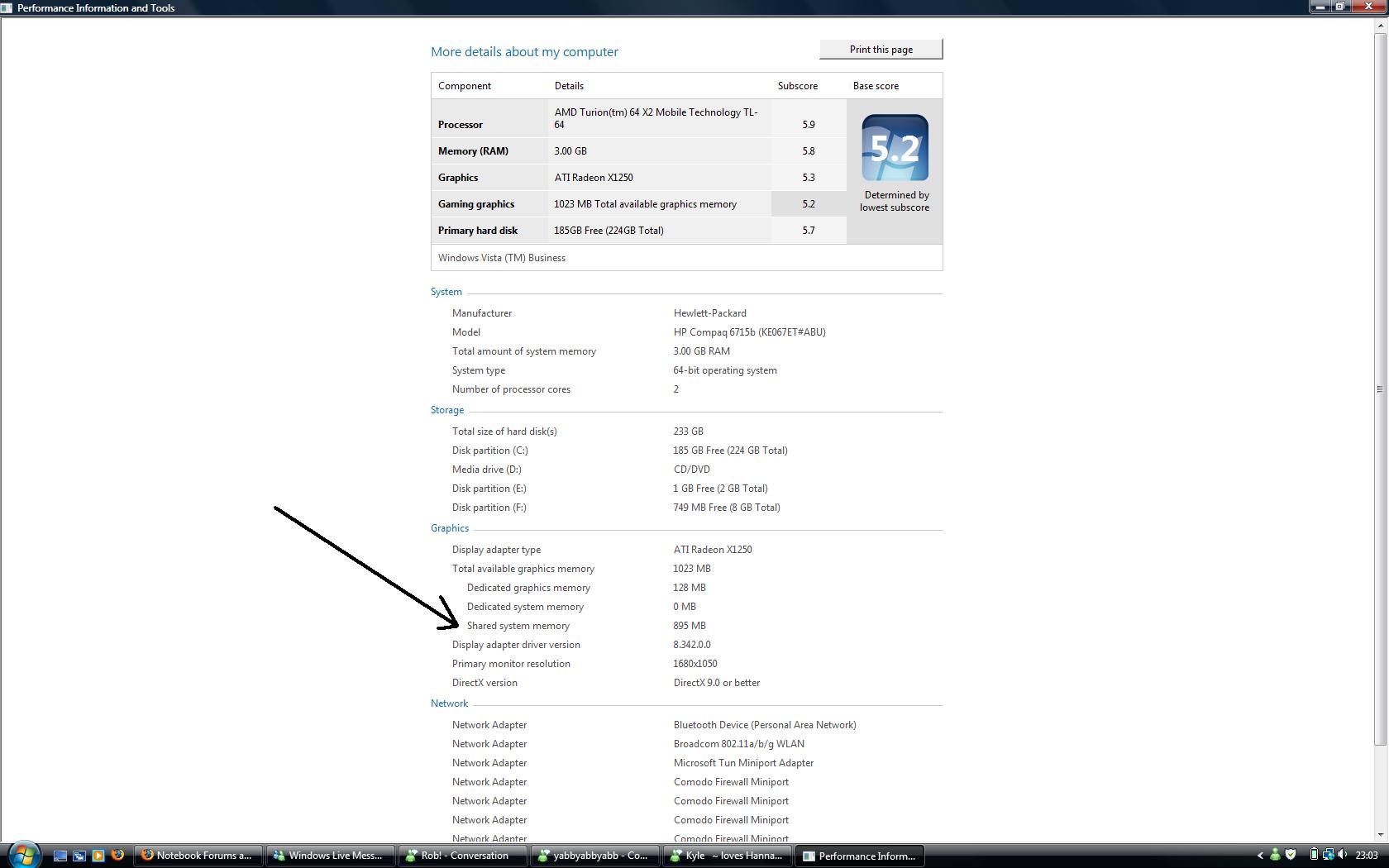This screenshot has width=1389, height=868.
Task: Click the window icon in title bar
Action: pos(7,7)
